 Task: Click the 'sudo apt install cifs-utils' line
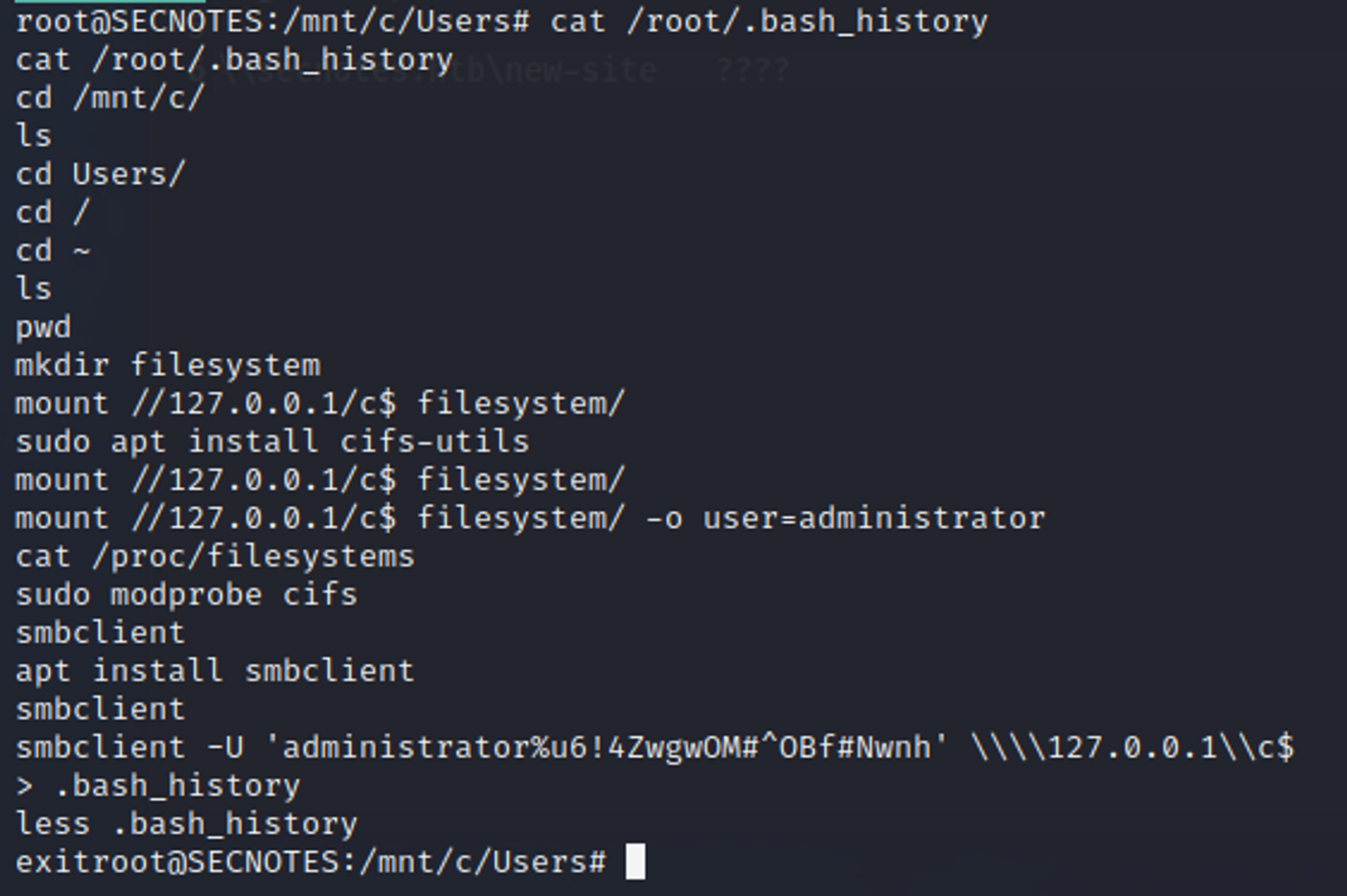(x=272, y=442)
